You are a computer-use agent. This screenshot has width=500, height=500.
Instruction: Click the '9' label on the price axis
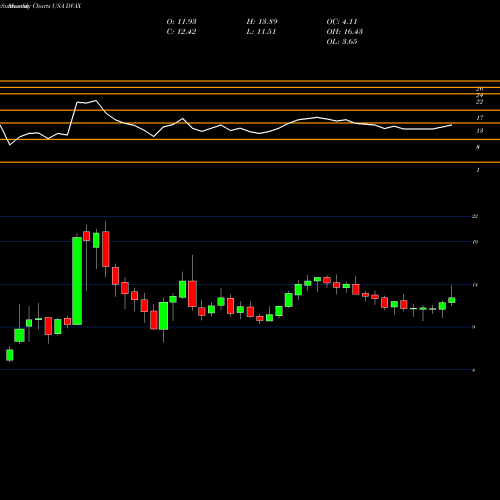click(x=474, y=327)
